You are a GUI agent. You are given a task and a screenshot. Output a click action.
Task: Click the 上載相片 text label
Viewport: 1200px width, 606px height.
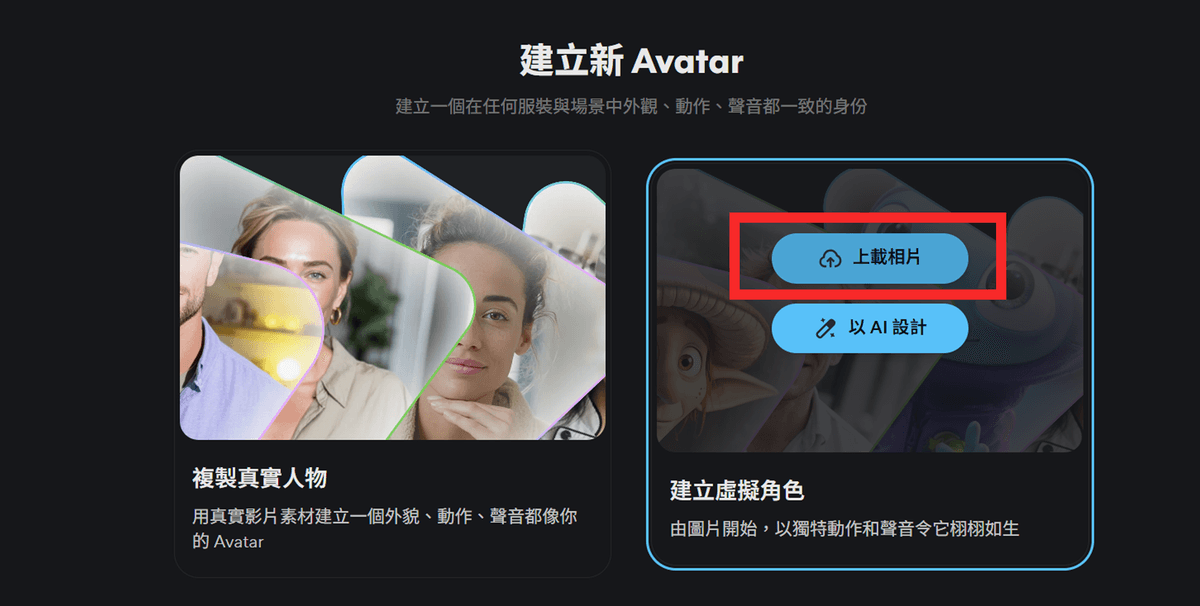[886, 259]
